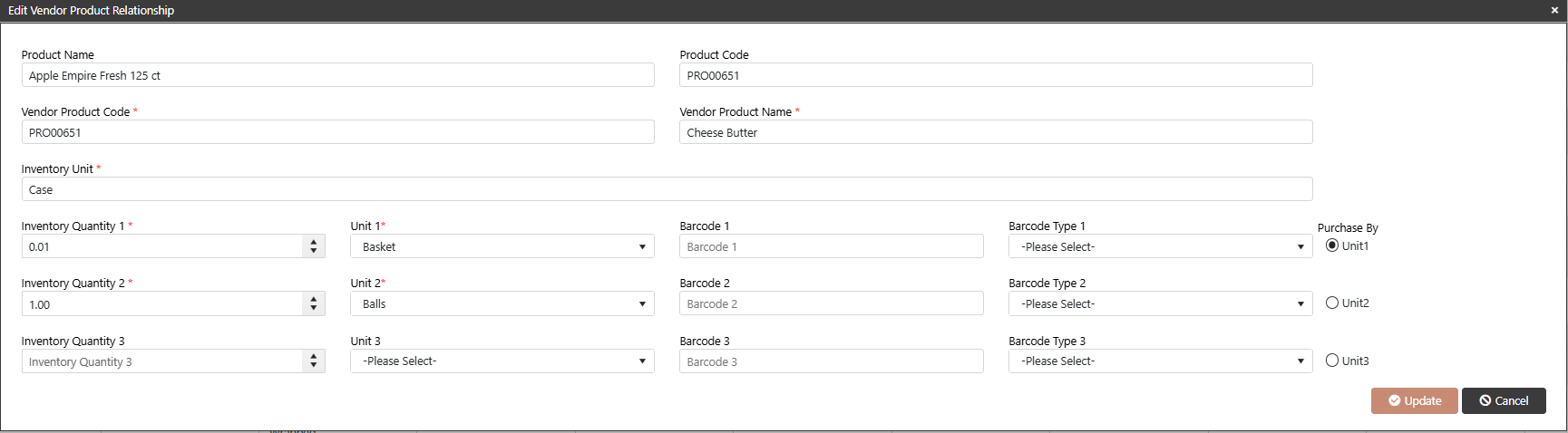Increase Inventory Quantity 3 with up arrow
The image size is (1568, 433).
tap(314, 356)
